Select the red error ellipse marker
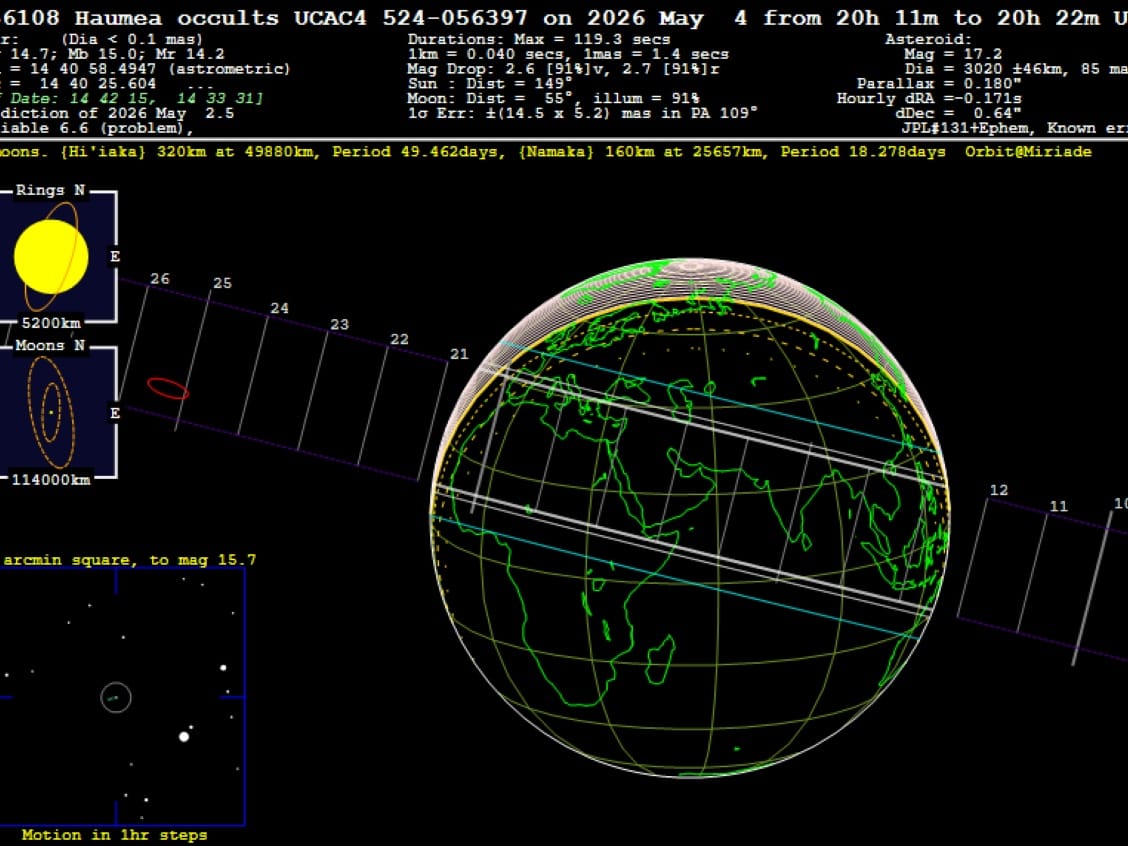This screenshot has width=1128, height=846. (168, 388)
